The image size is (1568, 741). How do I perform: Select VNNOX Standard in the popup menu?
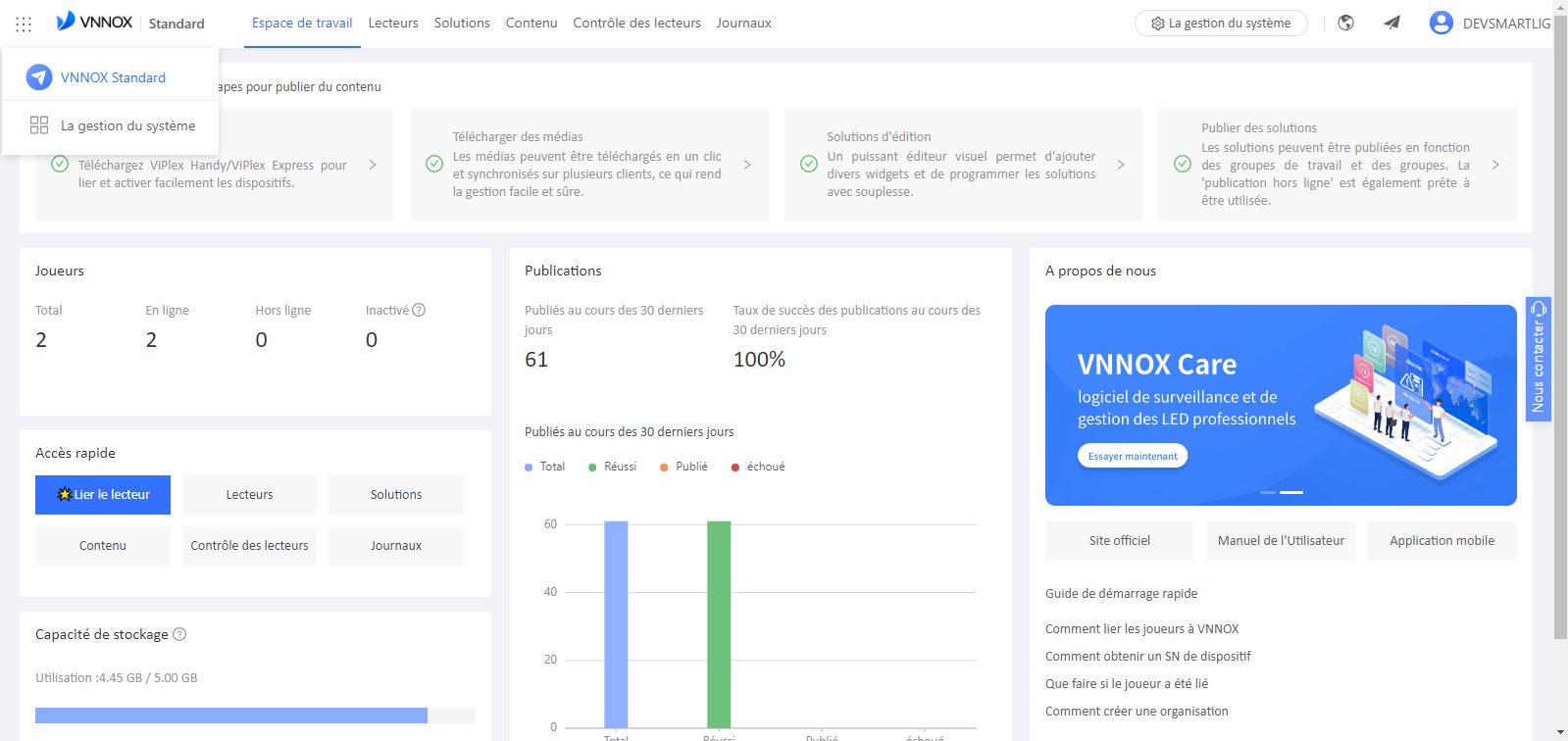point(110,77)
